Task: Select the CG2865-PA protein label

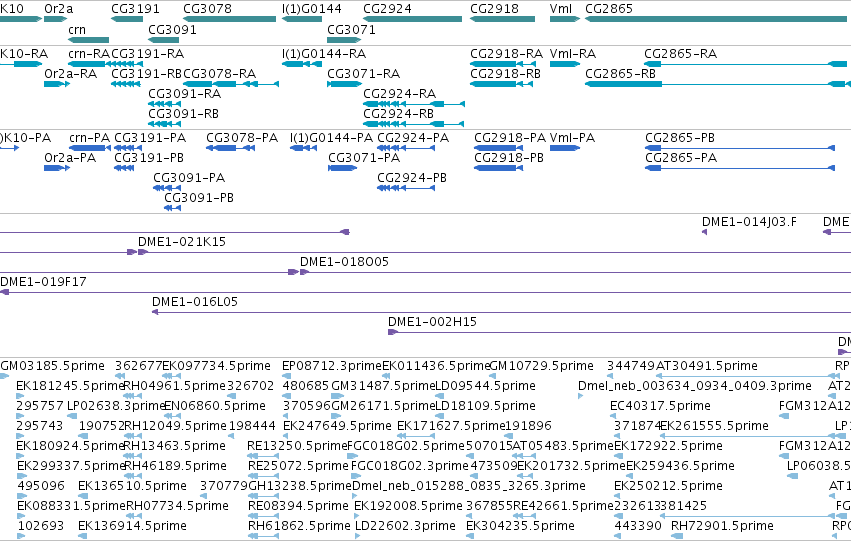Action: (681, 158)
